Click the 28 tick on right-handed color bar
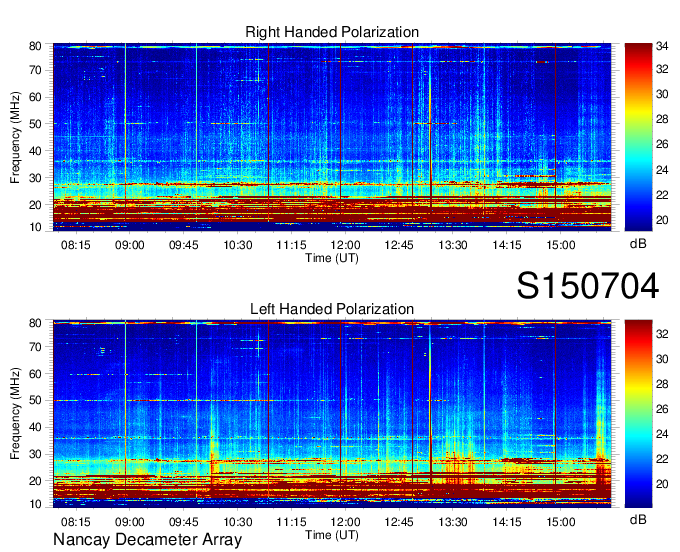The image size is (680, 552). [x=662, y=119]
